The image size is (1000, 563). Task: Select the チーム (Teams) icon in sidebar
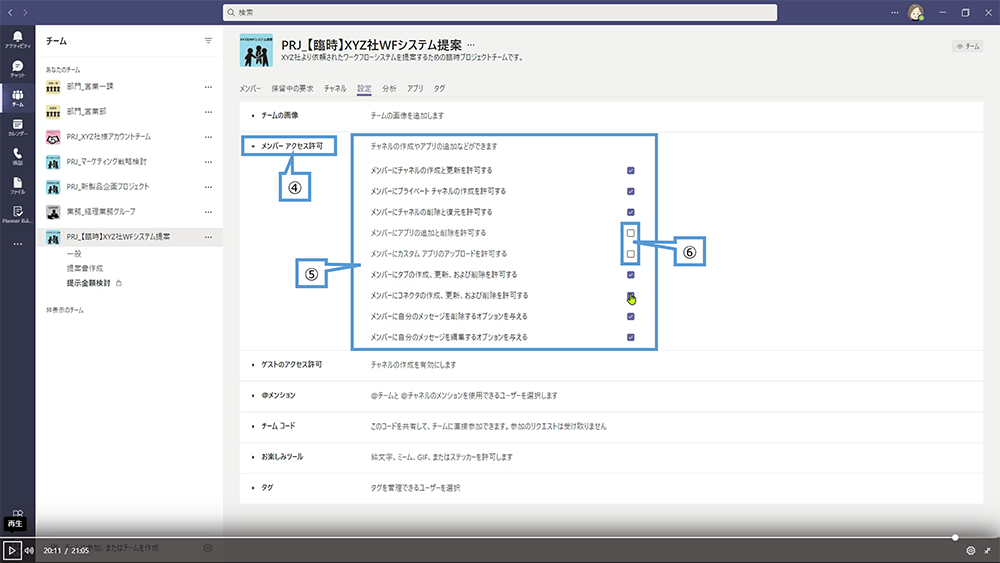(17, 98)
